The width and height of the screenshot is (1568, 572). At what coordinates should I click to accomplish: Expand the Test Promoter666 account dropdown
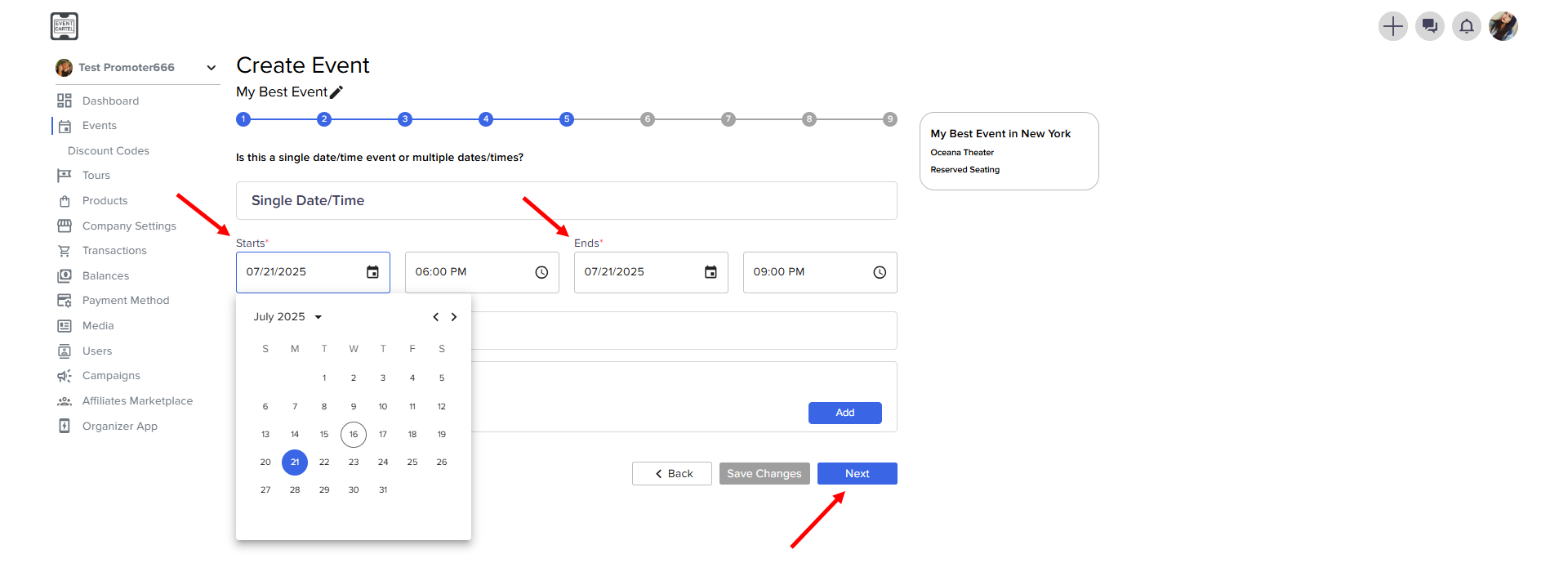click(x=212, y=68)
